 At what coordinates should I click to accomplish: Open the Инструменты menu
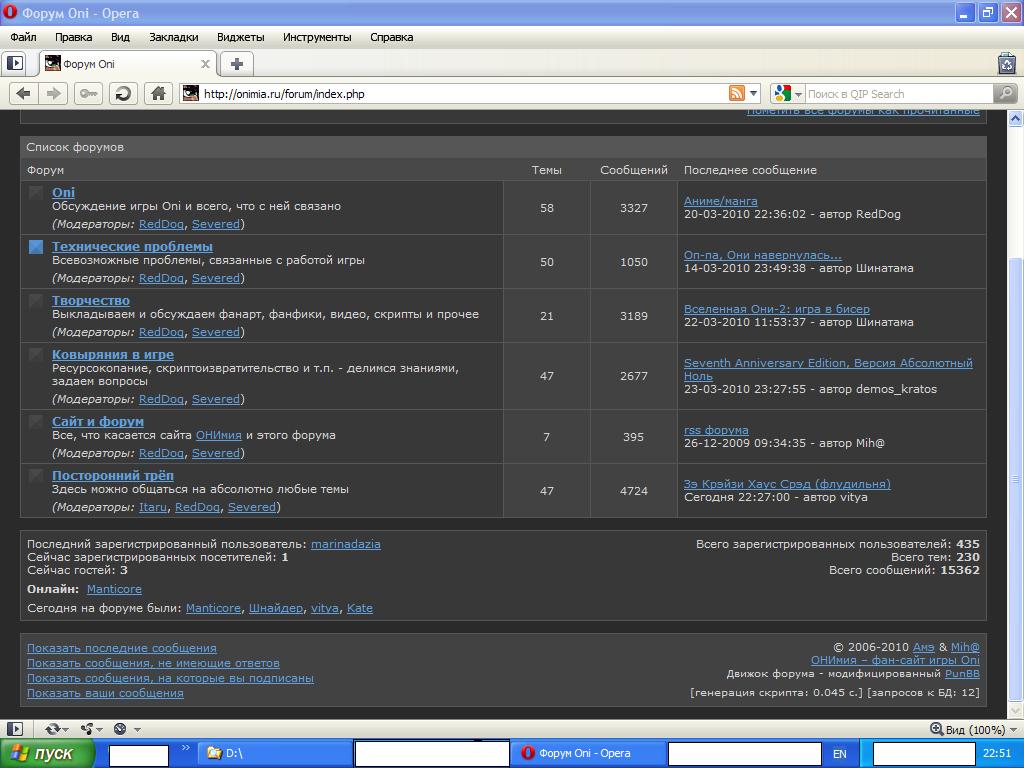[x=316, y=37]
